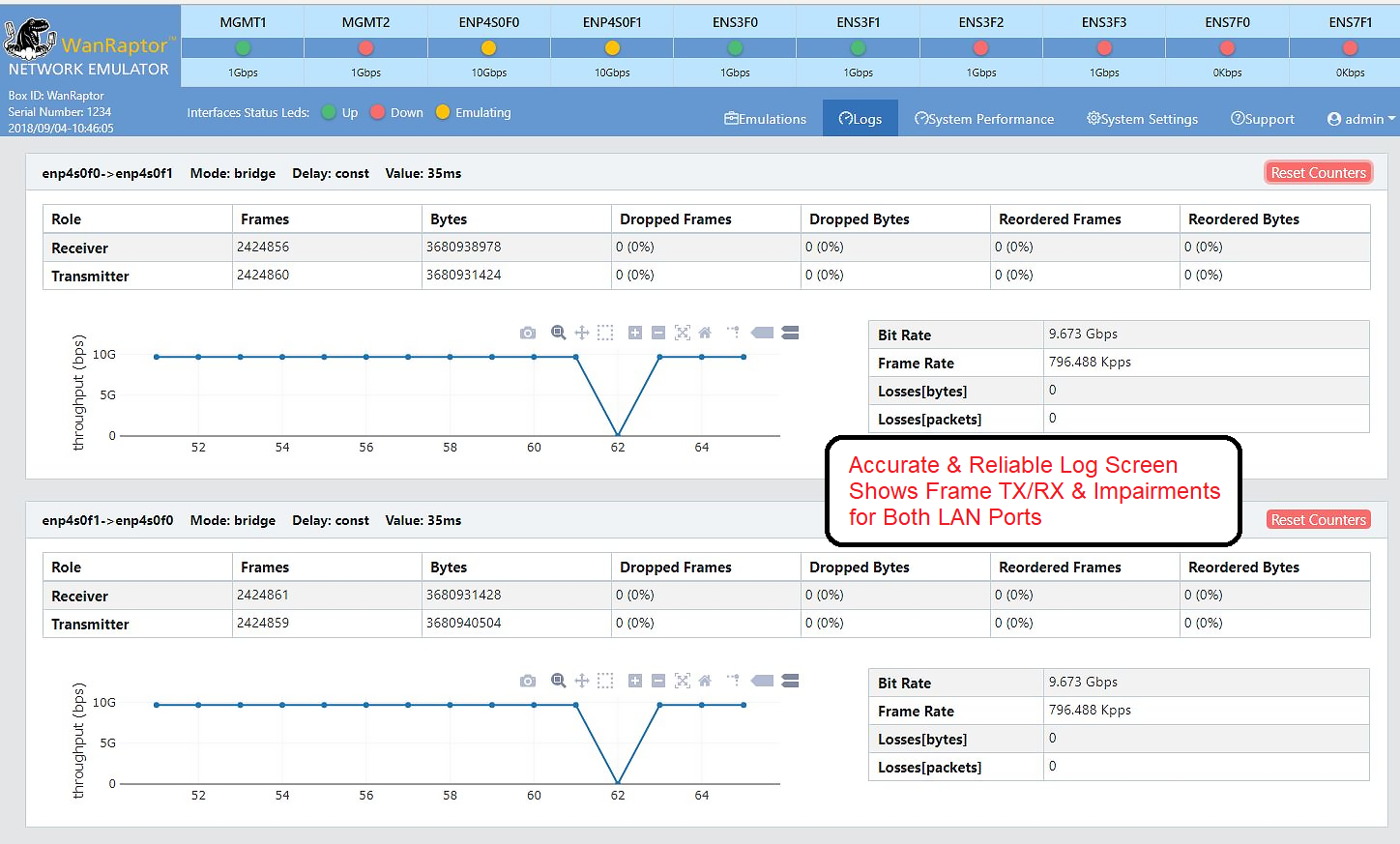
Task: Enable compare data on hover, bottom chart
Action: [x=790, y=681]
